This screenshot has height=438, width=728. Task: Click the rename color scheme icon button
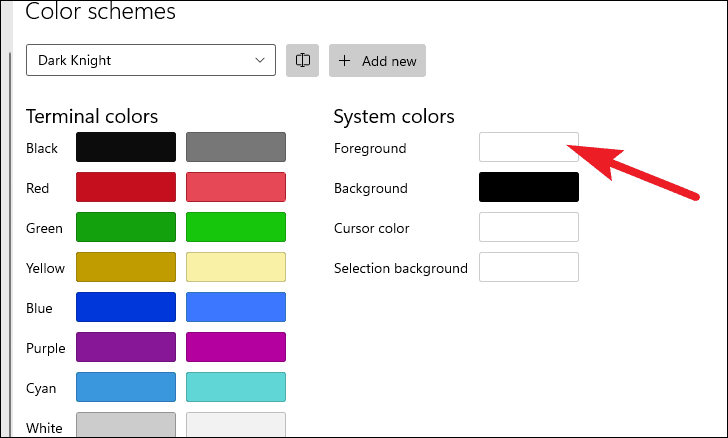(x=302, y=60)
